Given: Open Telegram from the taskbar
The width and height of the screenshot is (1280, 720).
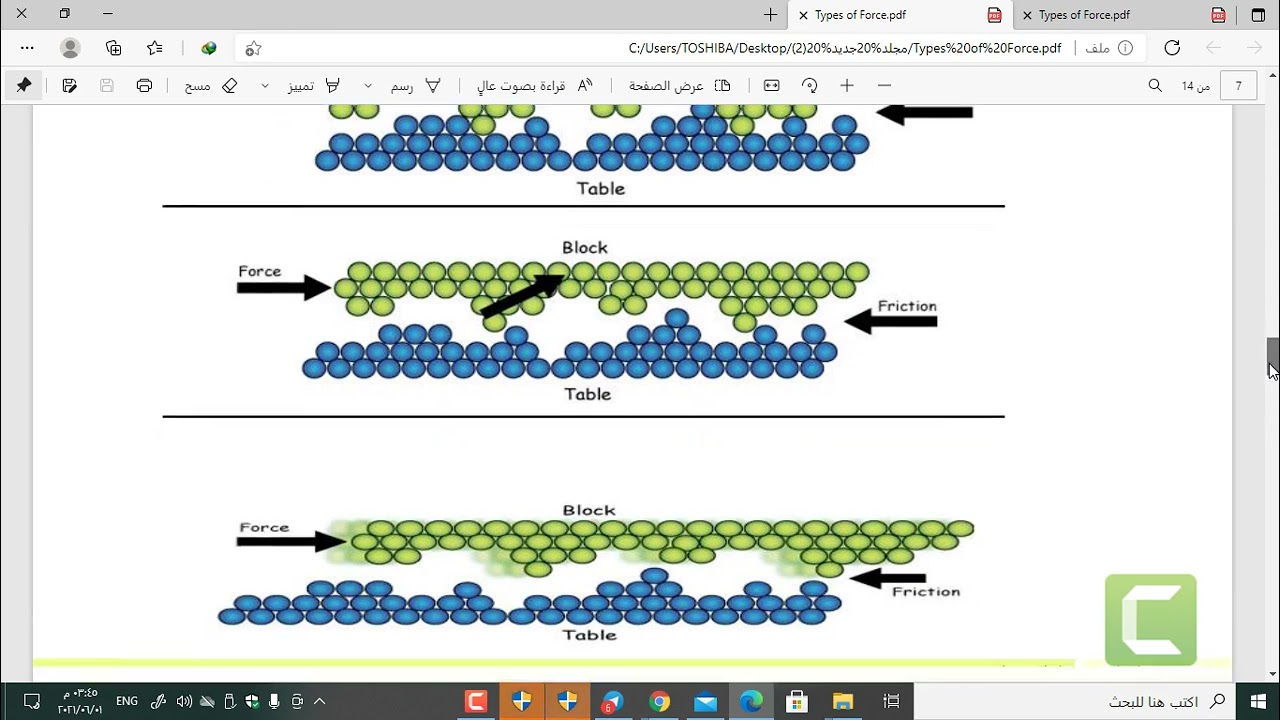Looking at the screenshot, I should 613,701.
